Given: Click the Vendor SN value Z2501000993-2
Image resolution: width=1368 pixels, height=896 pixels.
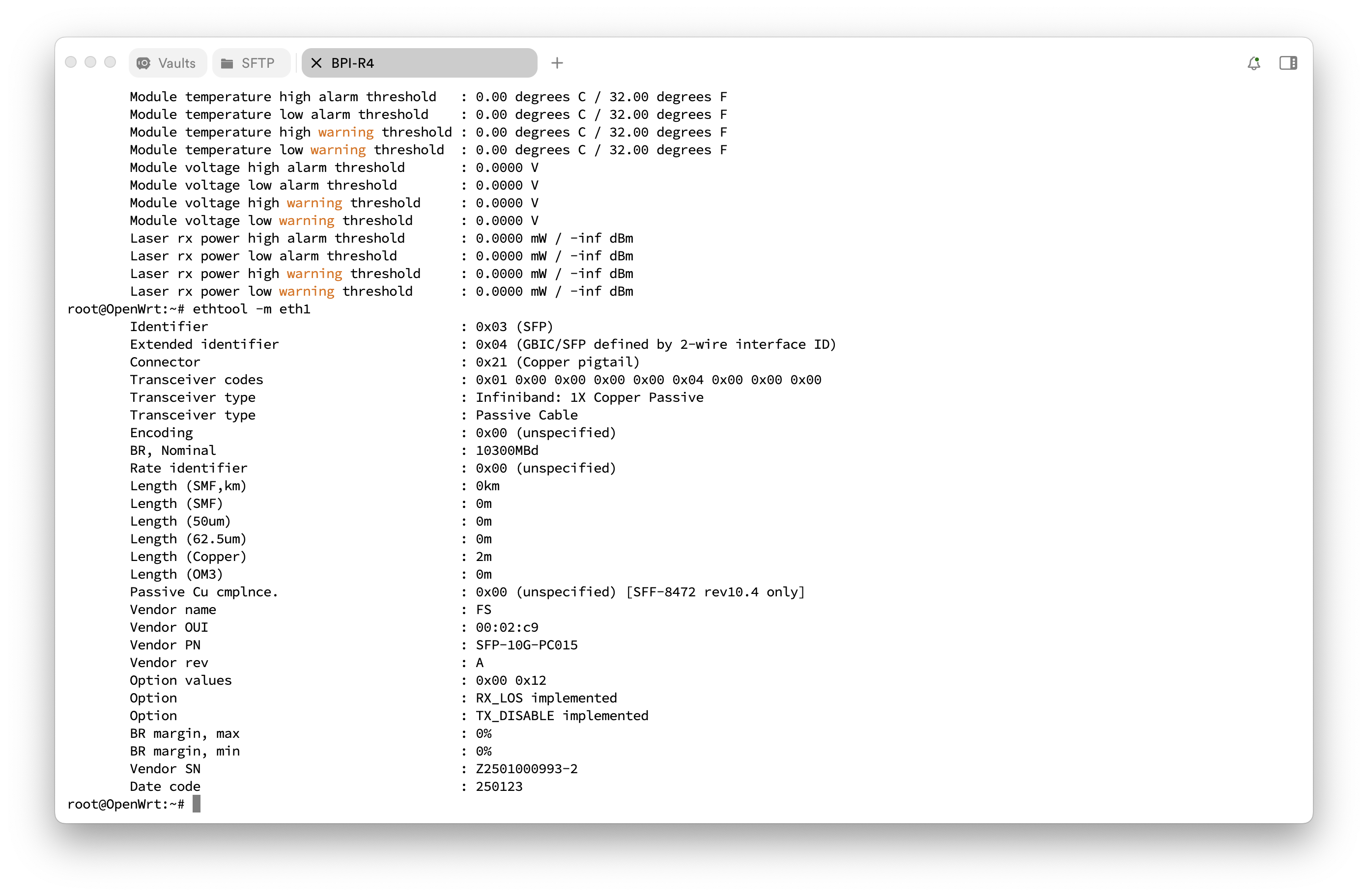Looking at the screenshot, I should click(x=526, y=769).
